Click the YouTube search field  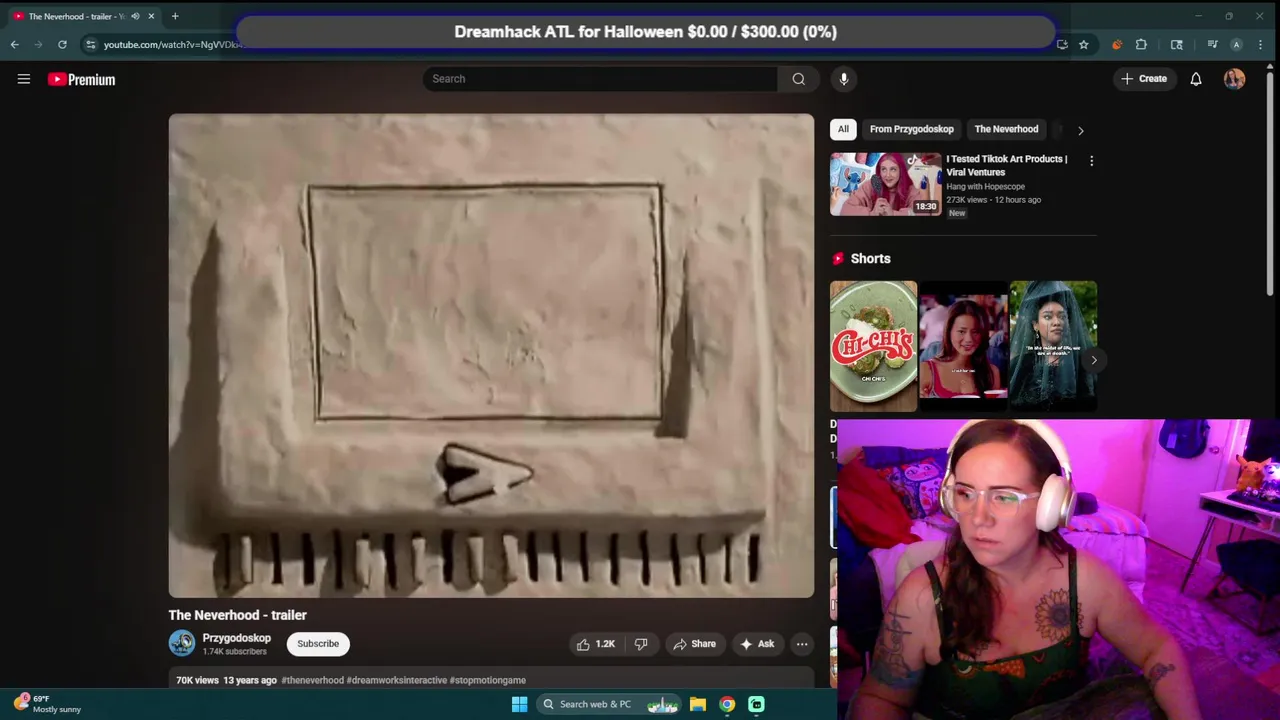tap(600, 79)
